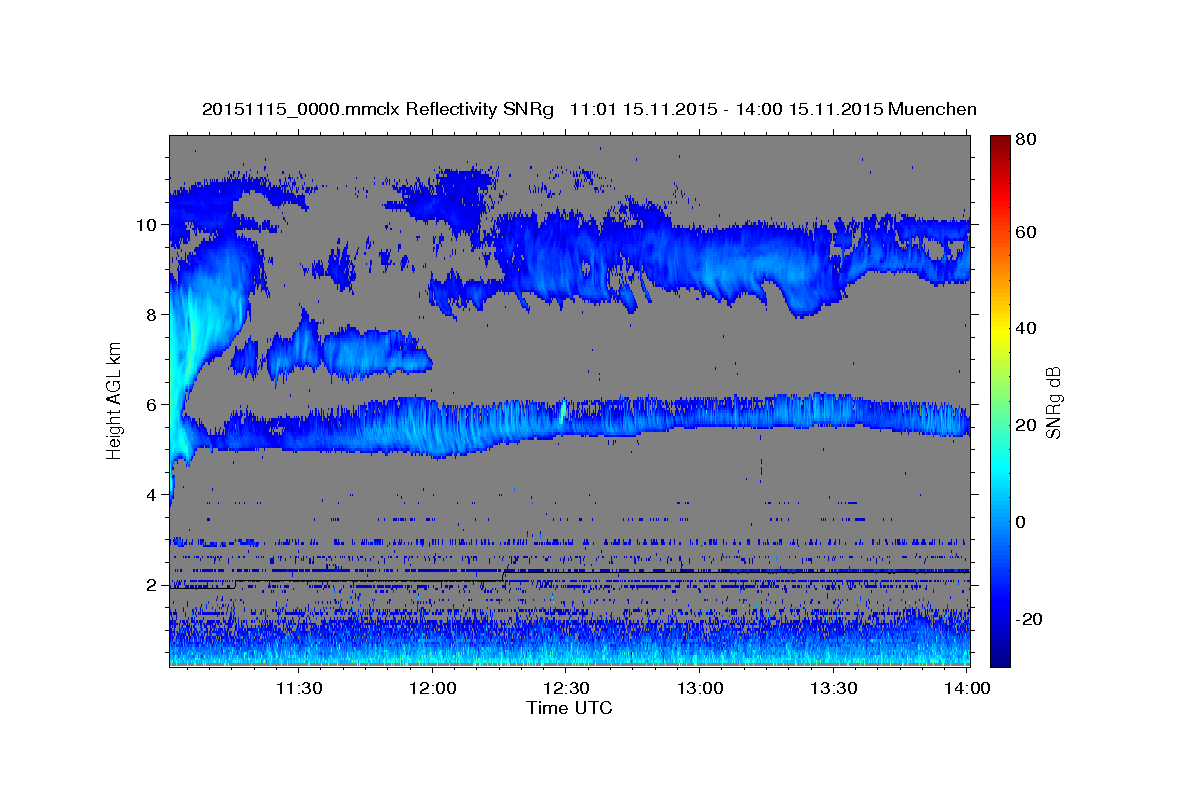Image resolution: width=1200 pixels, height=800 pixels.
Task: Click the plot title text
Action: (589, 109)
